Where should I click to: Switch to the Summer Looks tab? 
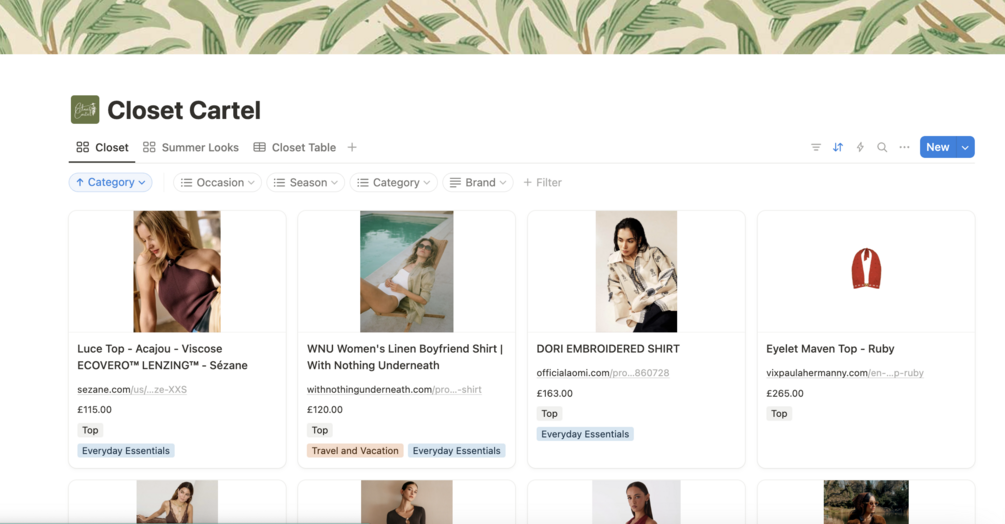click(190, 147)
